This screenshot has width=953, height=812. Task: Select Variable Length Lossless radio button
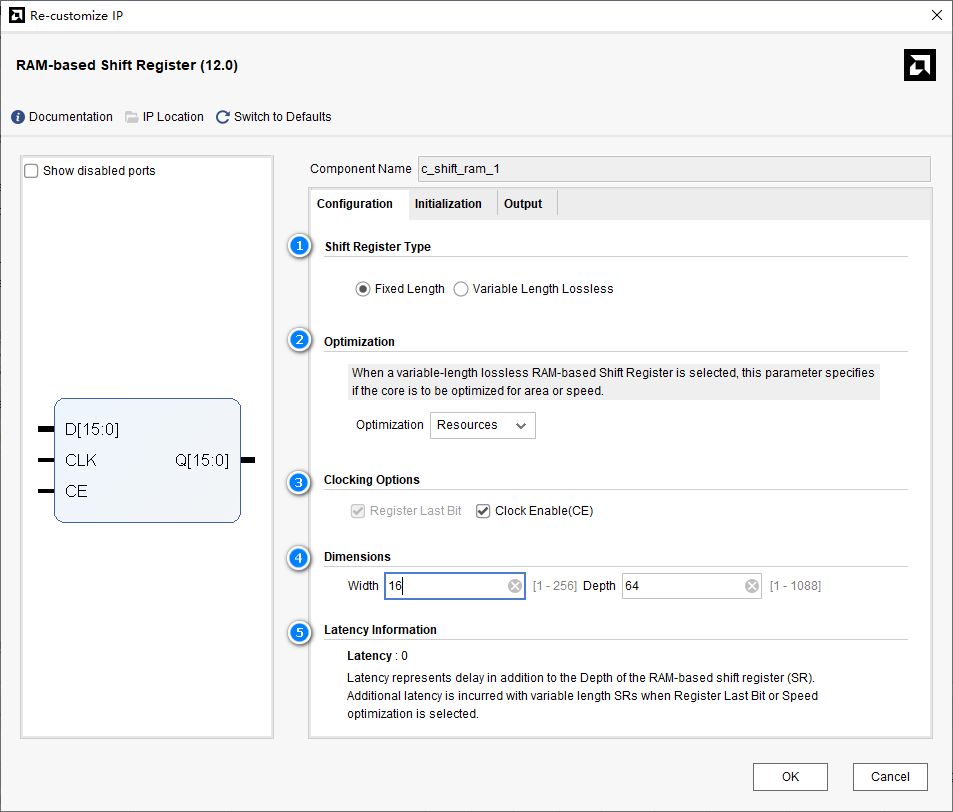(461, 289)
